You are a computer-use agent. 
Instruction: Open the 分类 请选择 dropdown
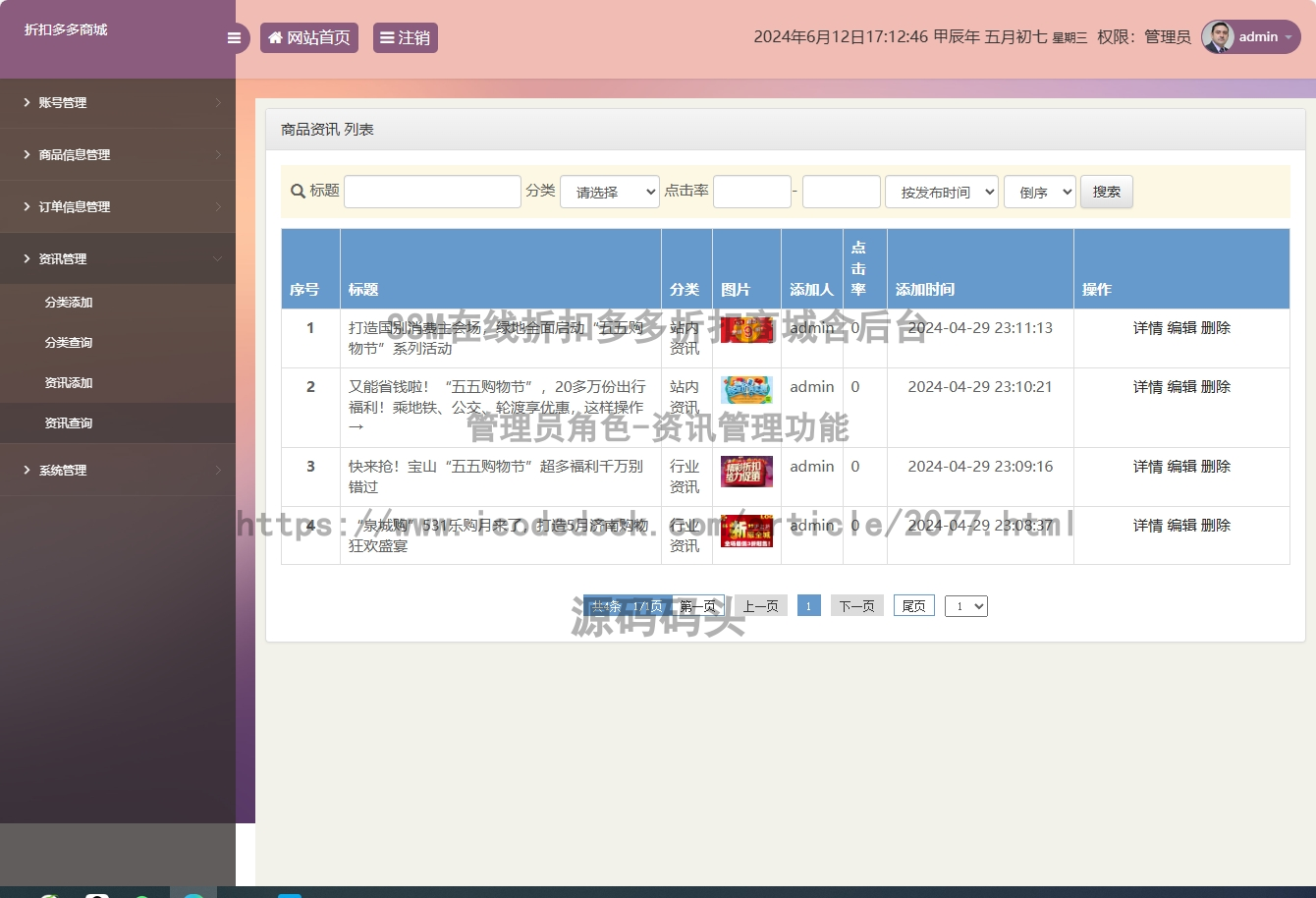[610, 192]
